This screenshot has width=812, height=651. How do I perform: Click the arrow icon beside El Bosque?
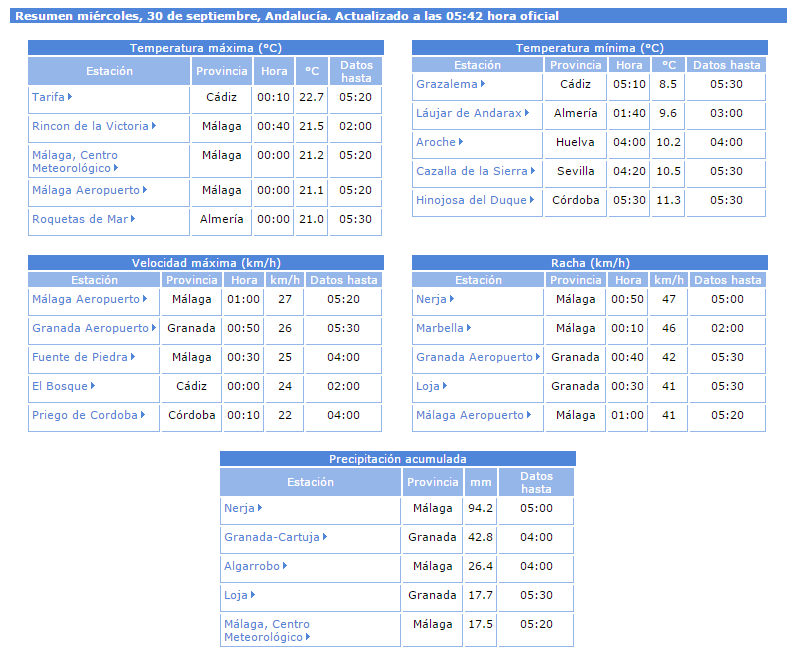tap(93, 386)
